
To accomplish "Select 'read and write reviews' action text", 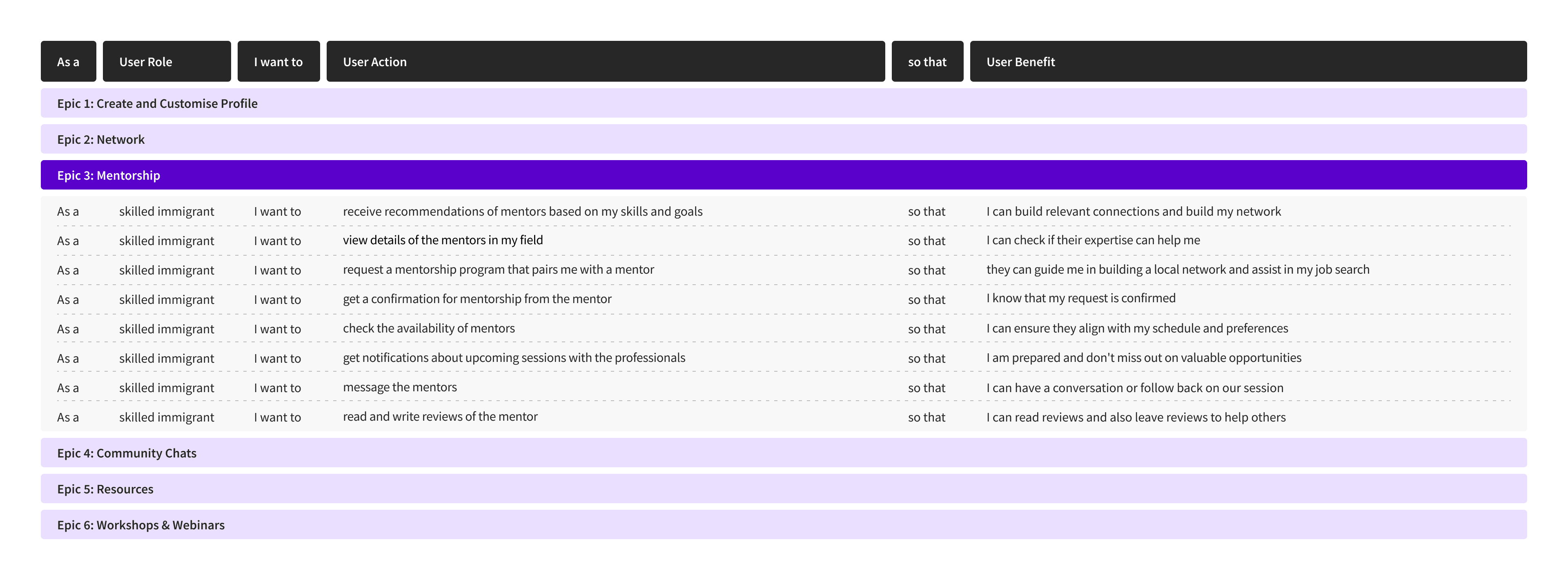I will (439, 416).
